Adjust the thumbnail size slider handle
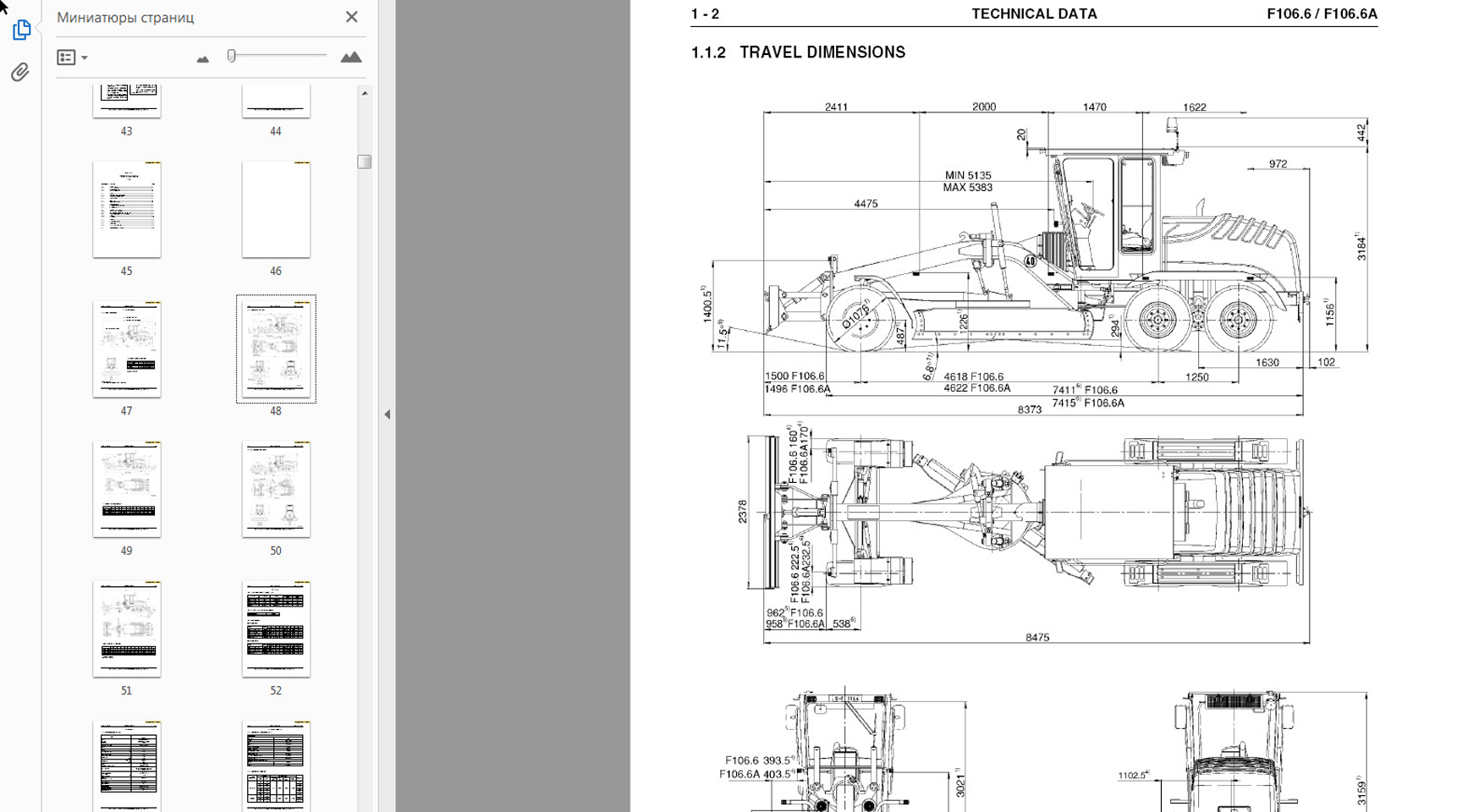The width and height of the screenshot is (1479, 812). [x=232, y=56]
